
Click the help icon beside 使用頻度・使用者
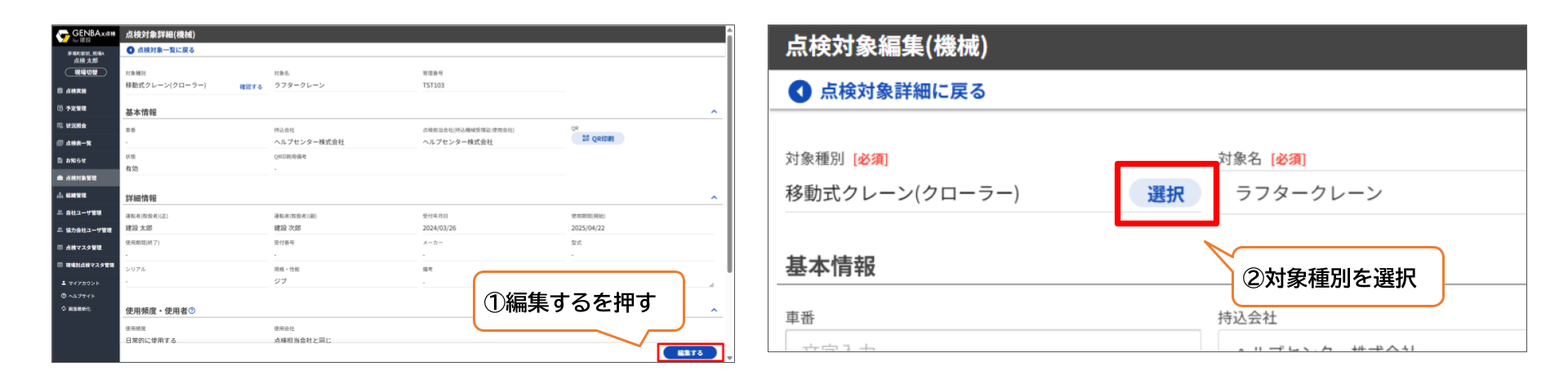coord(192,311)
